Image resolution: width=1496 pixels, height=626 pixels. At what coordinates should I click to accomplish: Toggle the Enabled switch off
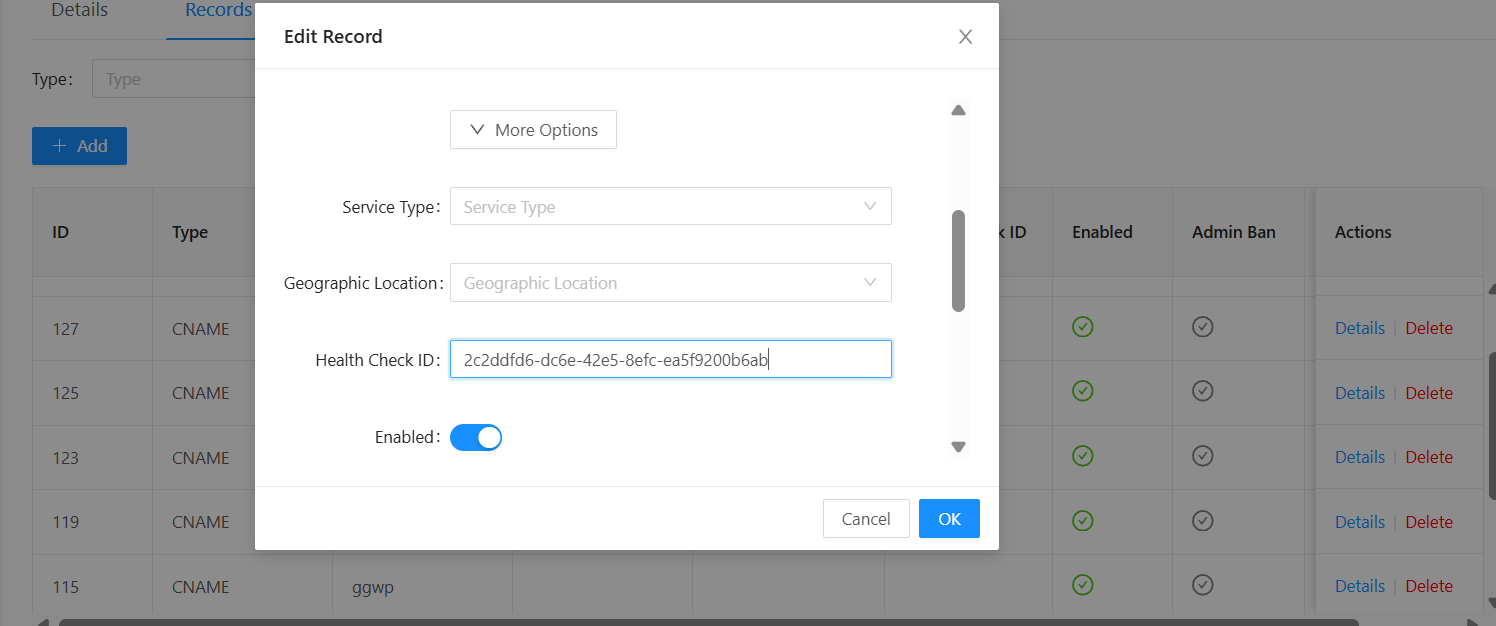(476, 437)
